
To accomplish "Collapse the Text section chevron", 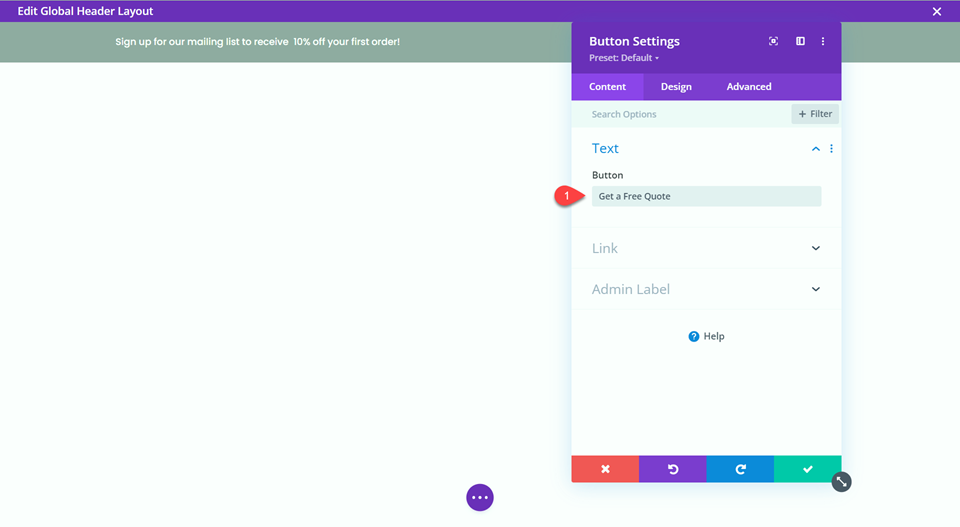I will coord(816,149).
